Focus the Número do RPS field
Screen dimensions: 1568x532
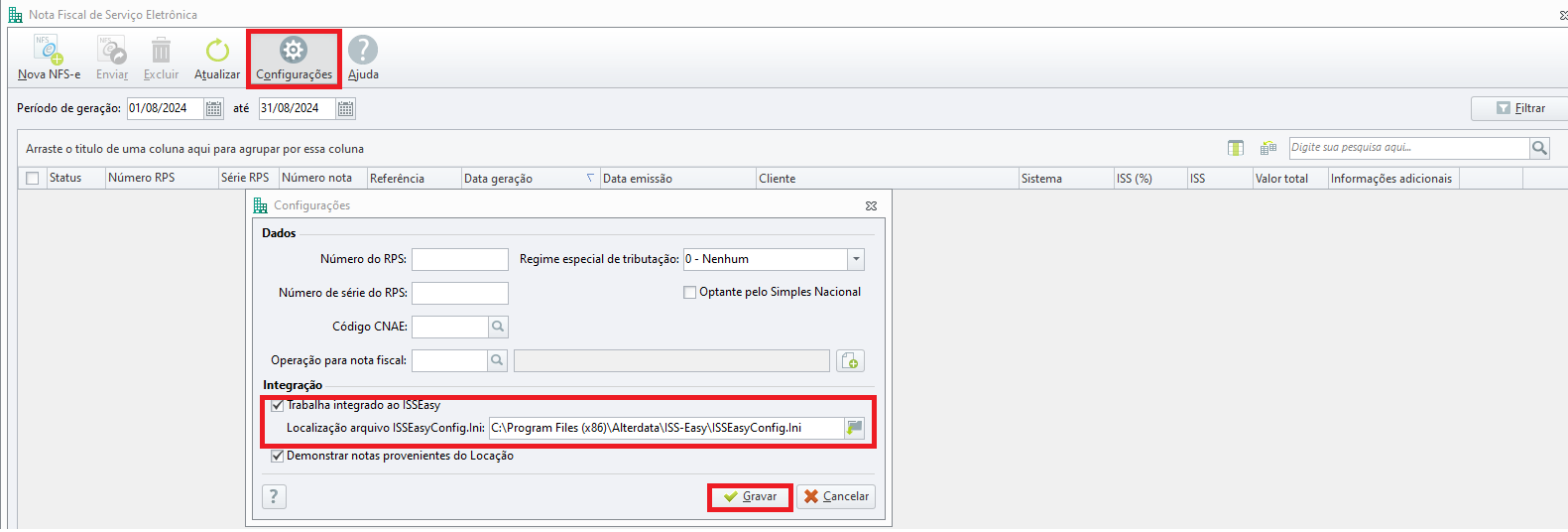coord(460,259)
